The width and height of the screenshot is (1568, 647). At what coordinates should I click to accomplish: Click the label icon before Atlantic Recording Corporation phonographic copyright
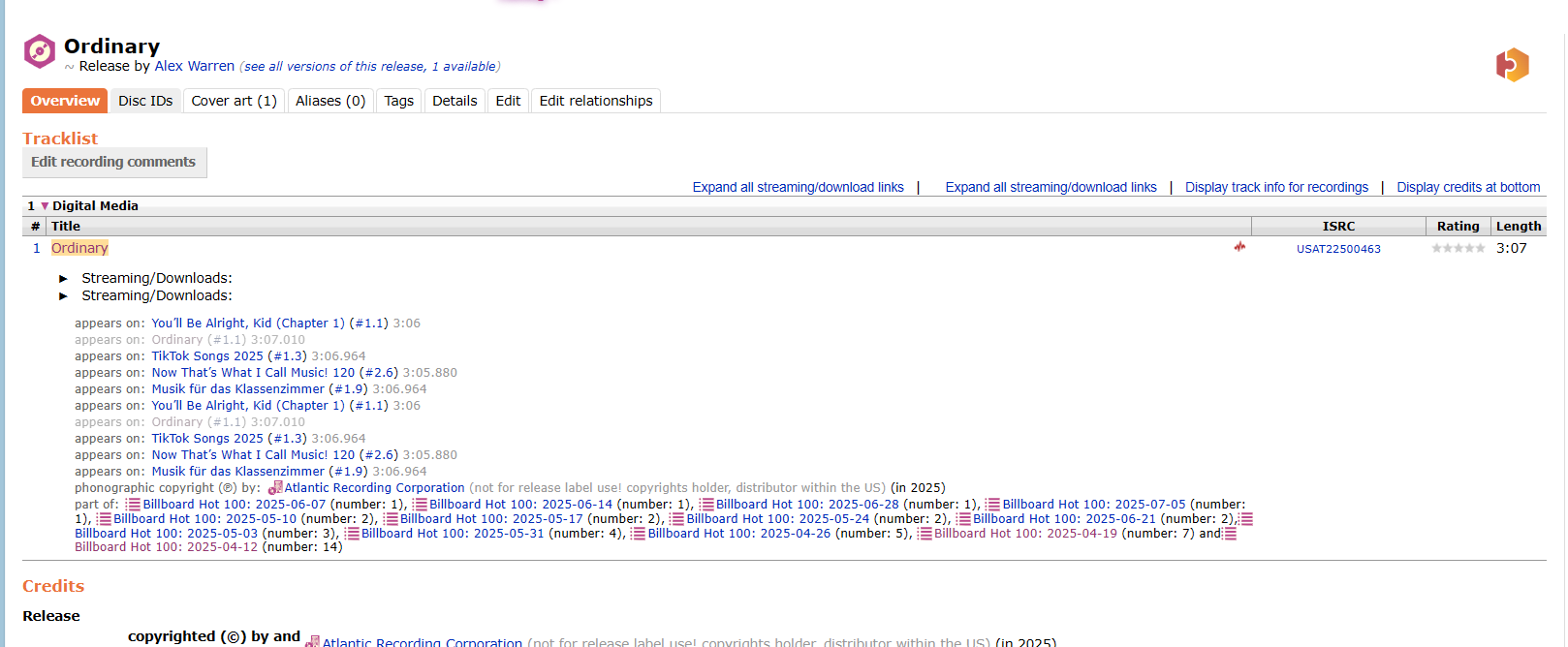(x=275, y=488)
